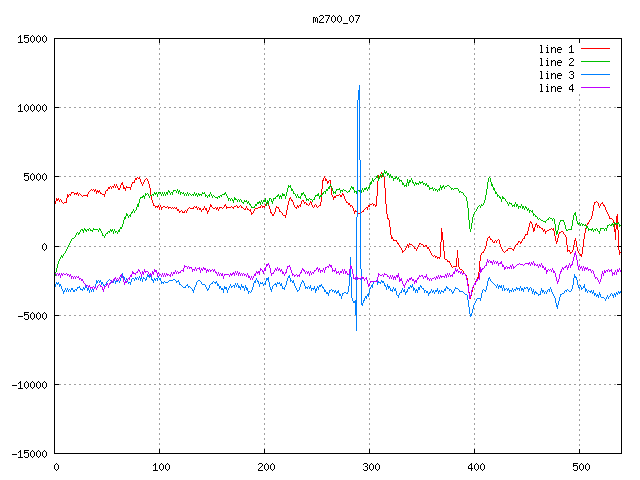Click the line 3 legend color sample
Screen dimensions: 640x480
596,75
